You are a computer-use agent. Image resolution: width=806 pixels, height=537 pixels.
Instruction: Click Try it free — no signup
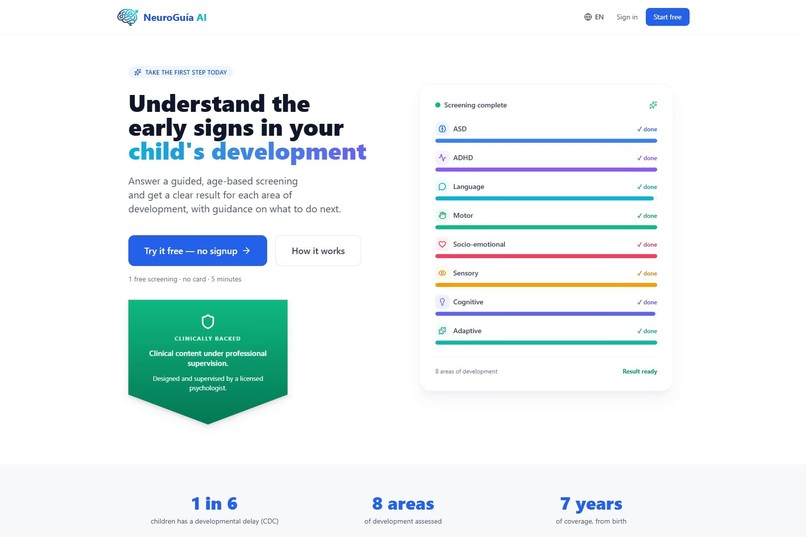point(197,251)
